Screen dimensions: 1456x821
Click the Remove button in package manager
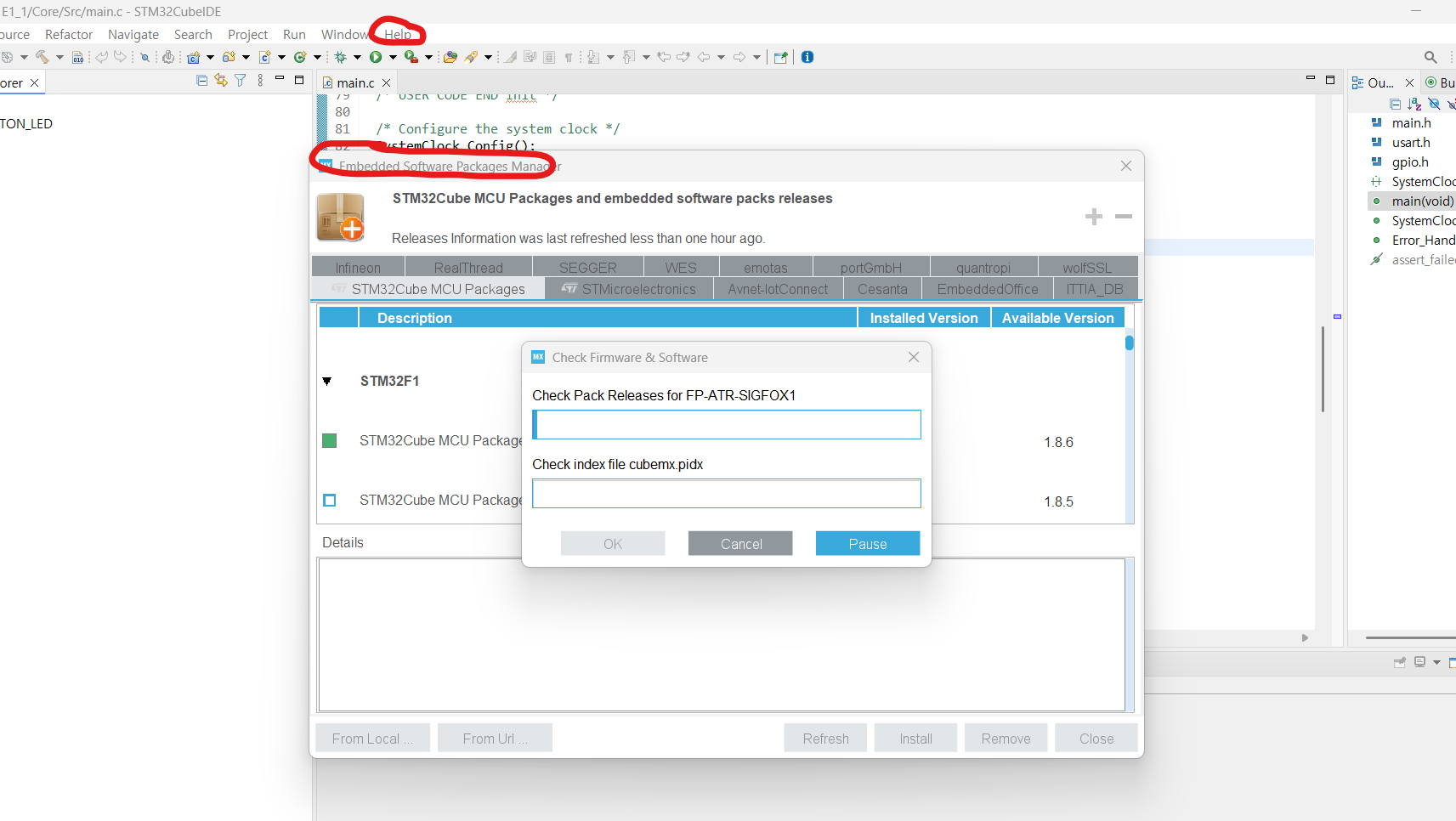1006,739
